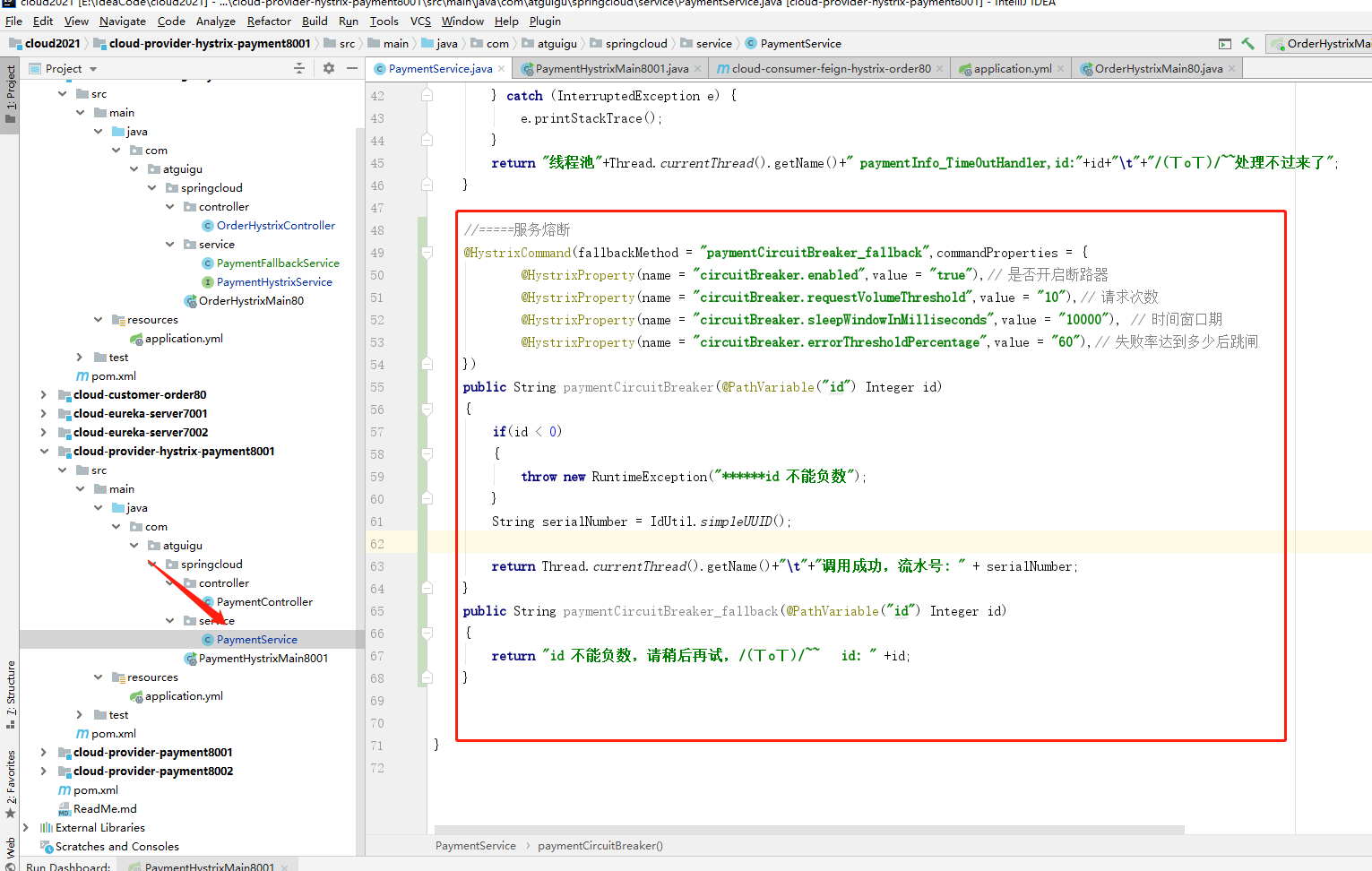This screenshot has height=871, width=1372.
Task: Open PaymentHystrixService interface in tree
Action: point(274,282)
